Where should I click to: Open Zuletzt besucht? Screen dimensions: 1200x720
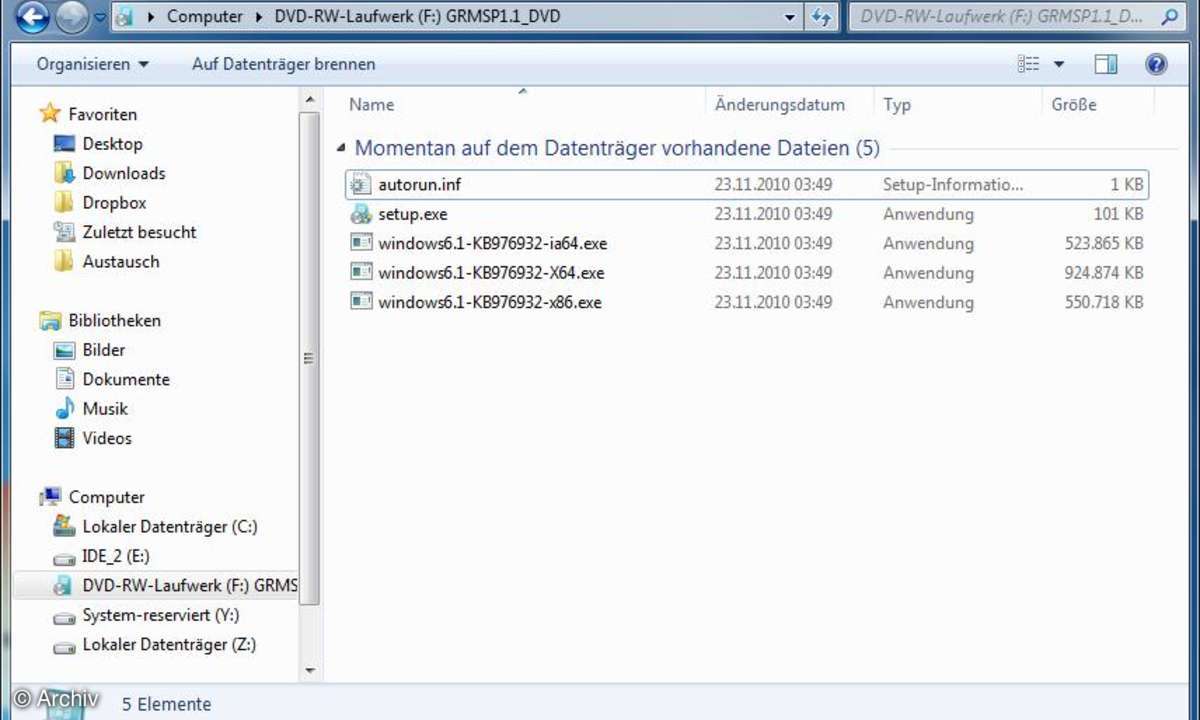click(x=139, y=232)
